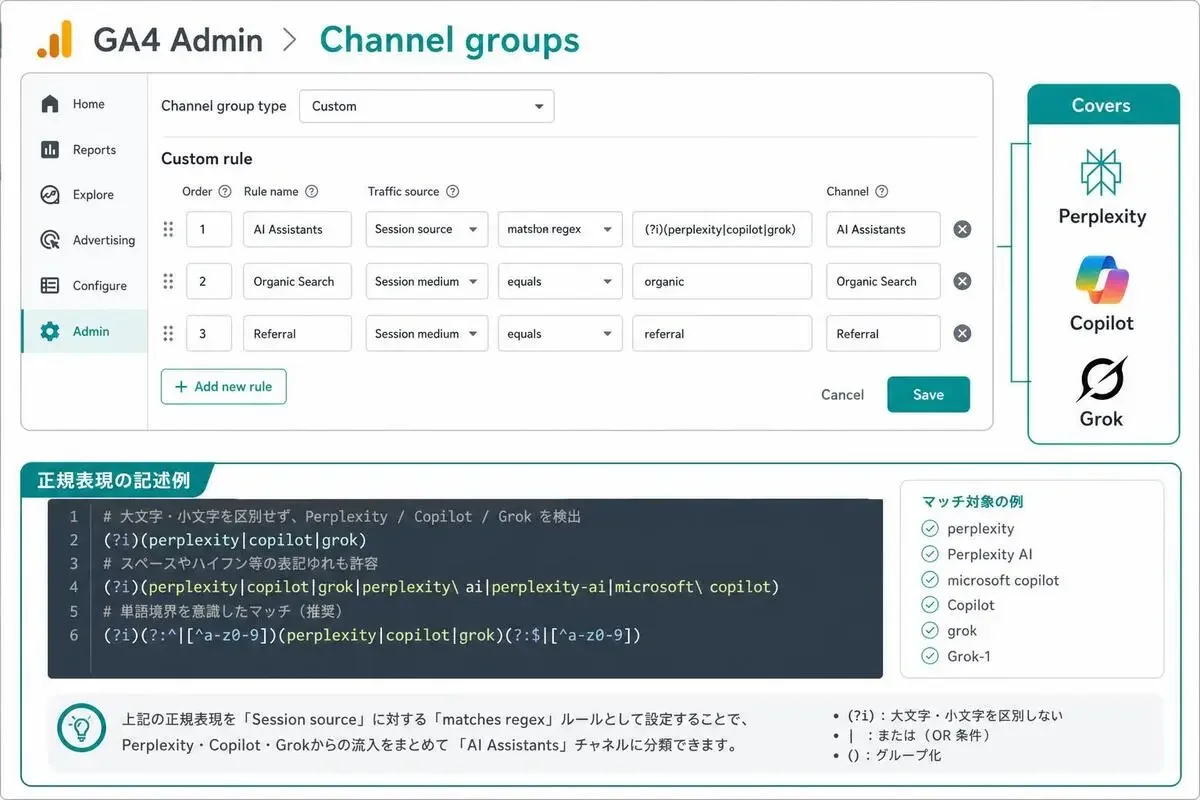Click the check icon beside Copilot example
The image size is (1200, 800).
point(930,605)
